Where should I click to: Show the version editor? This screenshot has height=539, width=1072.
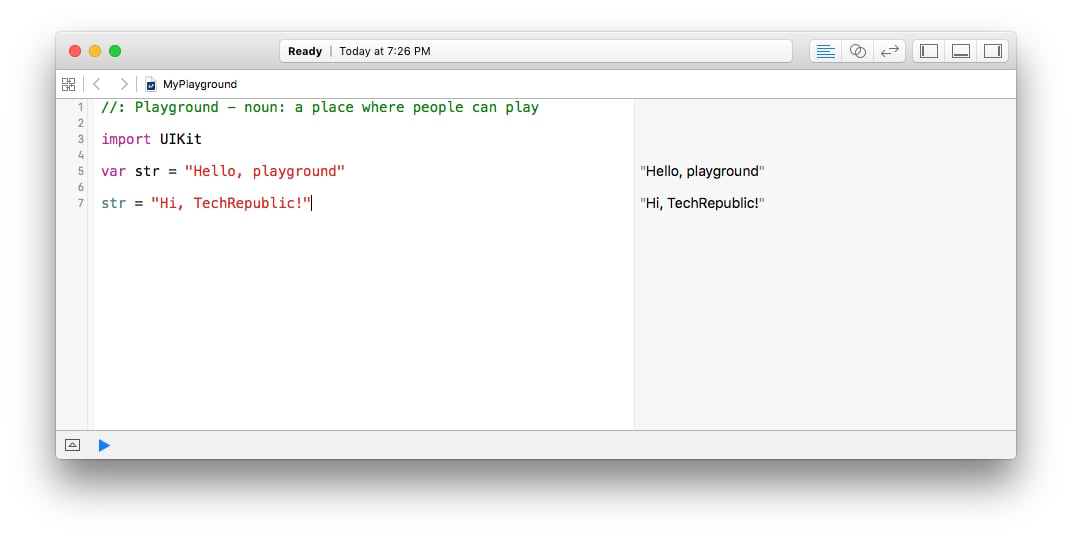tap(889, 51)
